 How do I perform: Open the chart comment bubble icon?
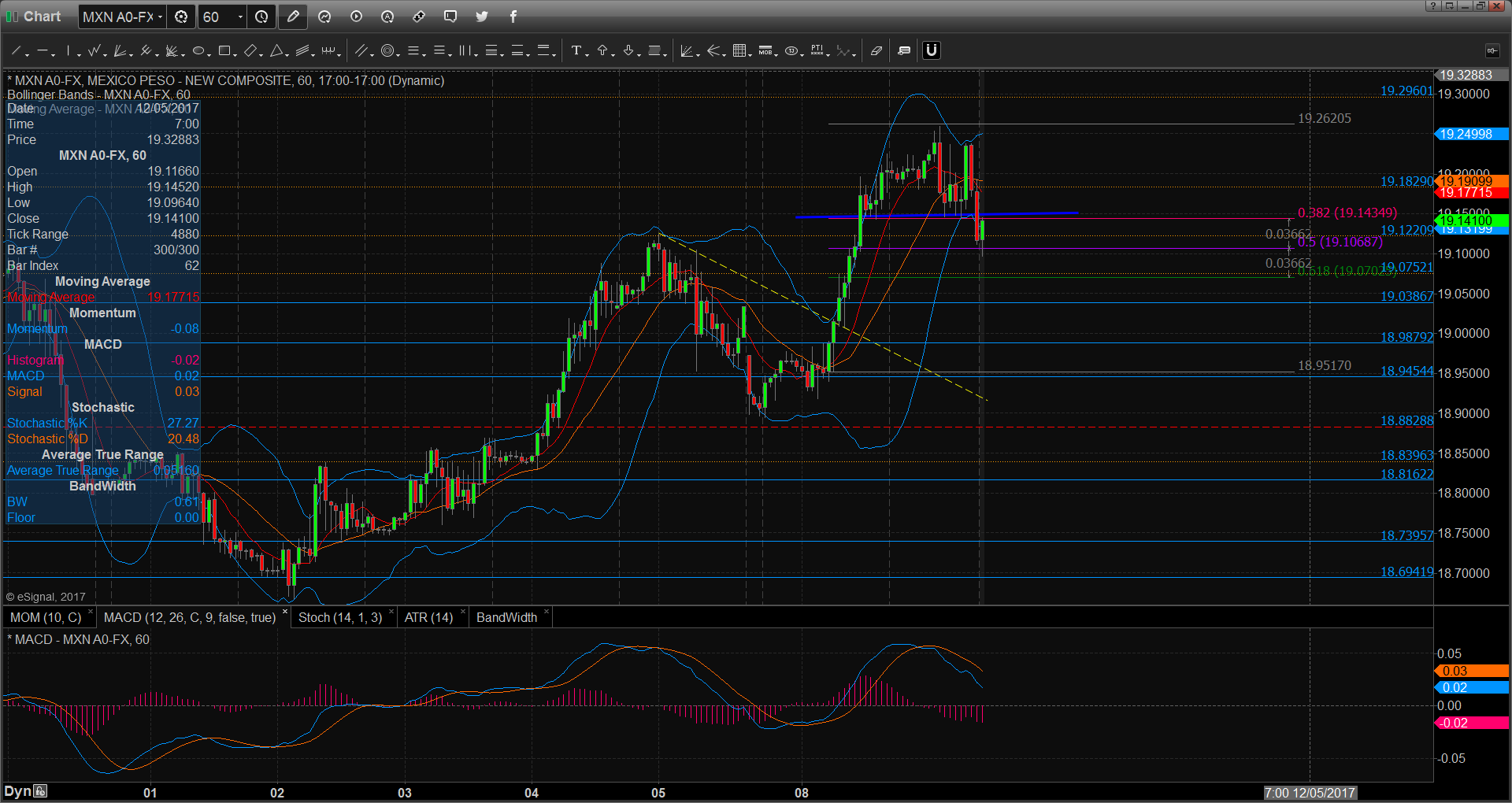450,17
